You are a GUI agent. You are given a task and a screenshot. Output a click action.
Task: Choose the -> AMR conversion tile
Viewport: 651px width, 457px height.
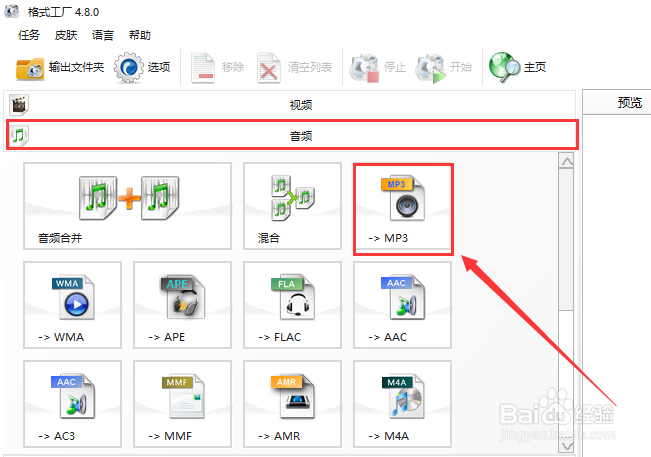point(293,404)
